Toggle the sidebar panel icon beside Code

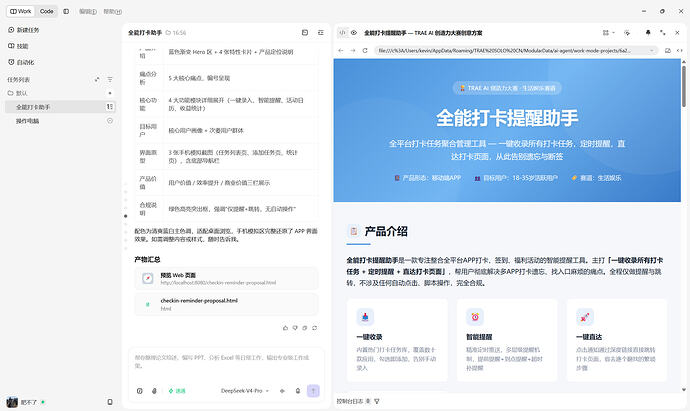[x=66, y=11]
